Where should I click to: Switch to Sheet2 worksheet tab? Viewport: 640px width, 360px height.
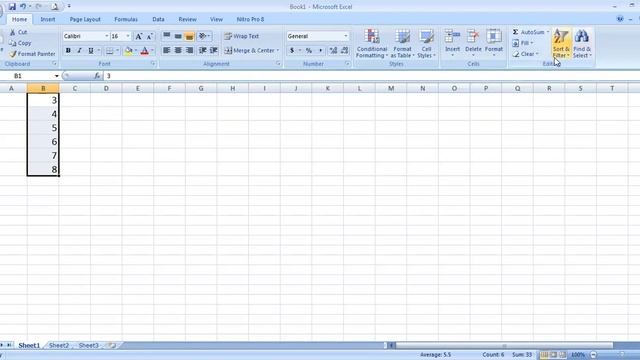click(x=59, y=345)
